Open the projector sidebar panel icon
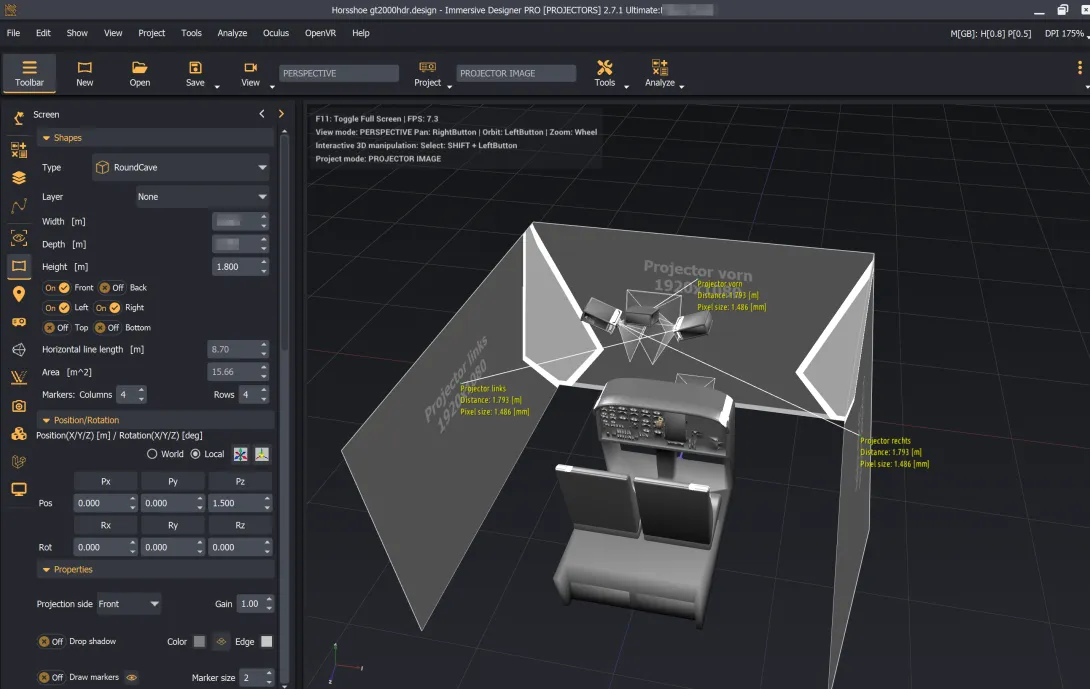1090x689 pixels. tap(19, 322)
